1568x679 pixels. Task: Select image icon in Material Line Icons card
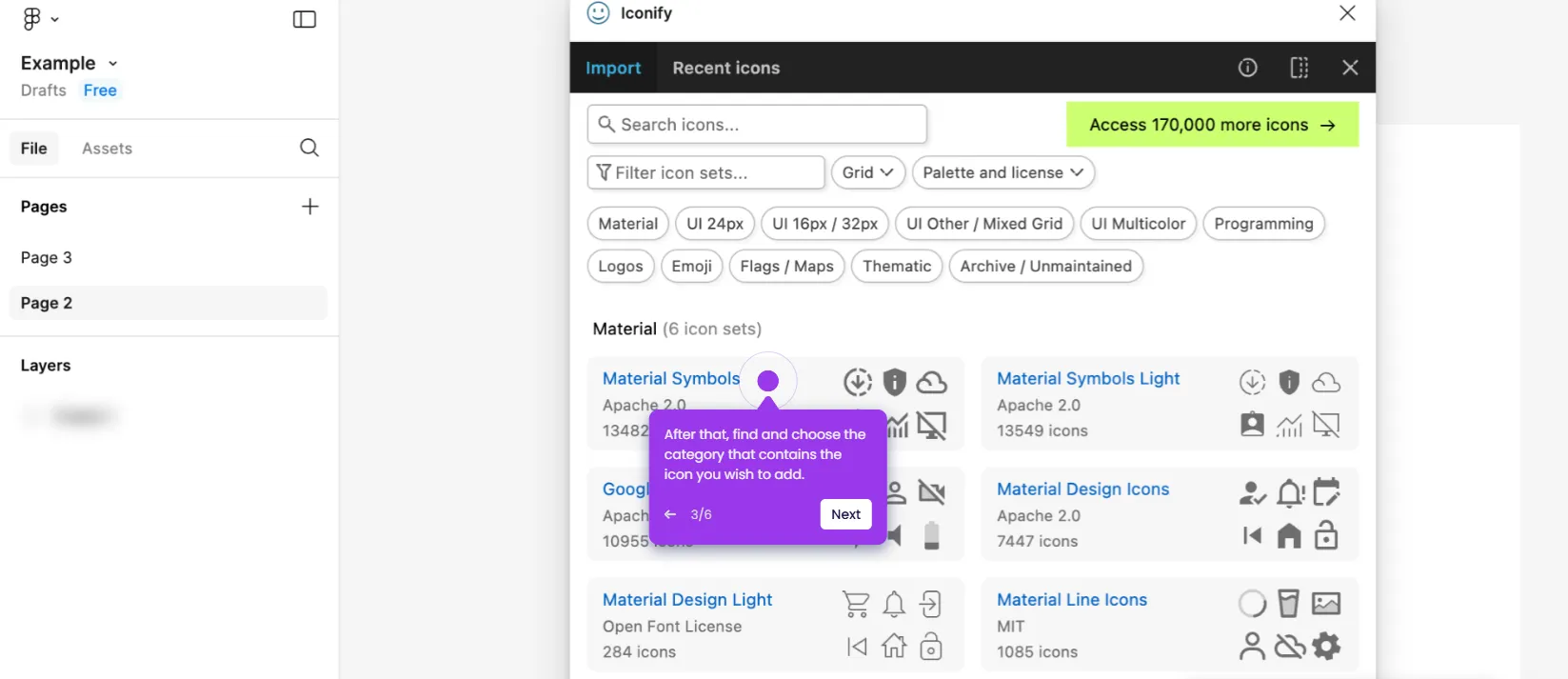(x=1326, y=604)
